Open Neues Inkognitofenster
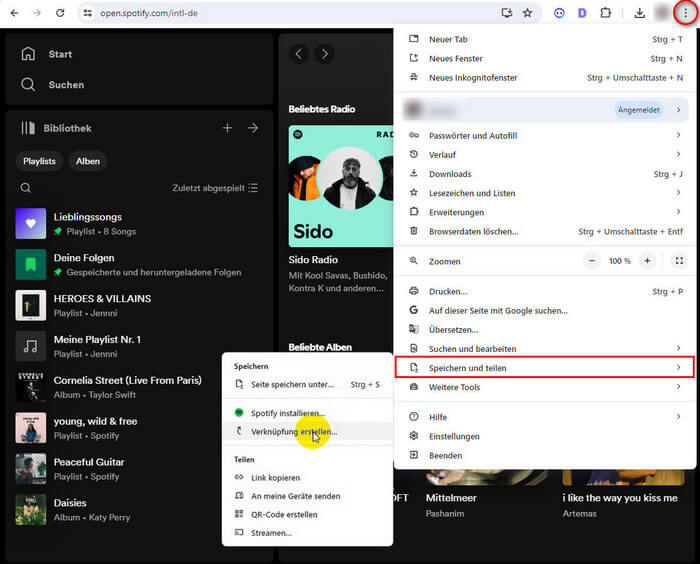The width and height of the screenshot is (700, 564). pos(545,78)
